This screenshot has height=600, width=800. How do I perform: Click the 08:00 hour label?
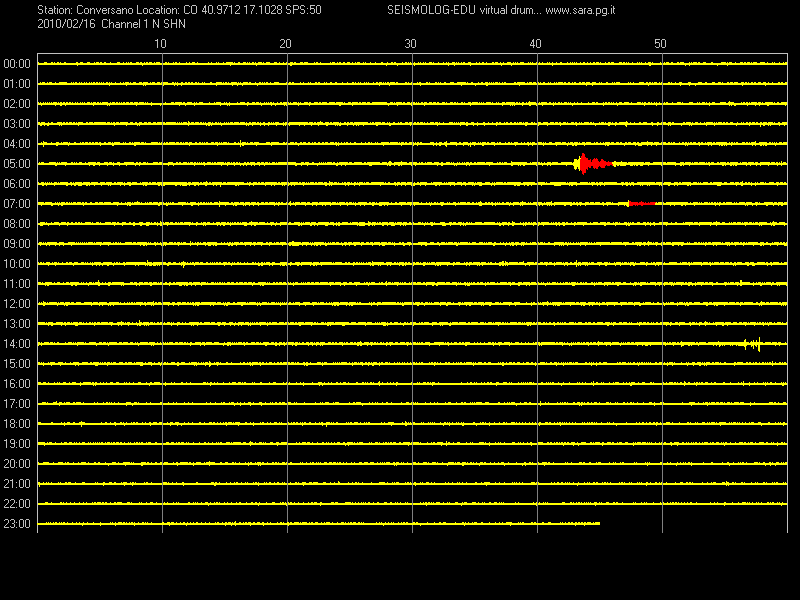[x=17, y=223]
